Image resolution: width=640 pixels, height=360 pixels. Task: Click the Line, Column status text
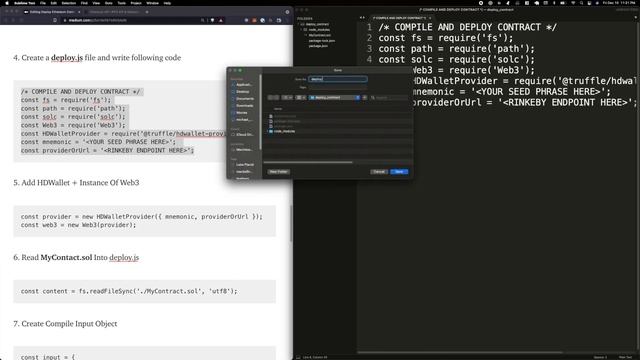315,357
